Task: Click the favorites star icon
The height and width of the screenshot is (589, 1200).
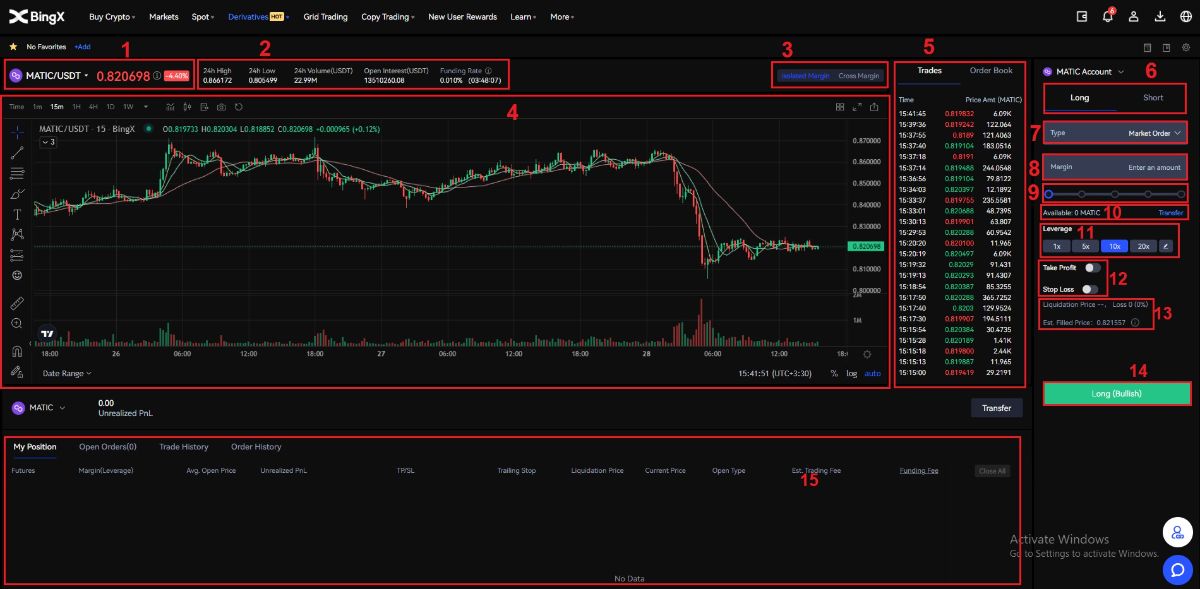Action: click(x=13, y=46)
